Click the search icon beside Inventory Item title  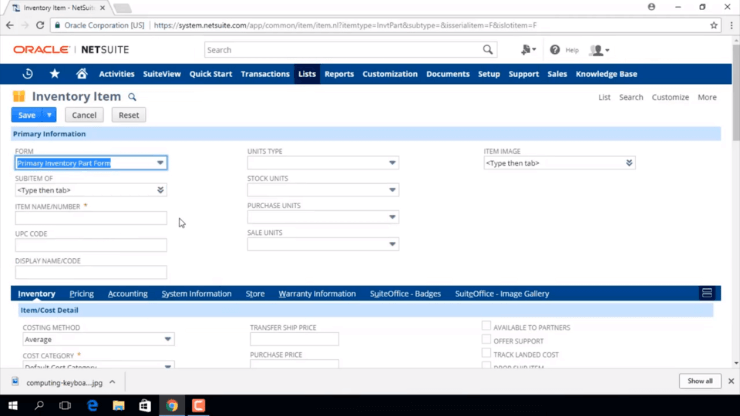pos(132,98)
